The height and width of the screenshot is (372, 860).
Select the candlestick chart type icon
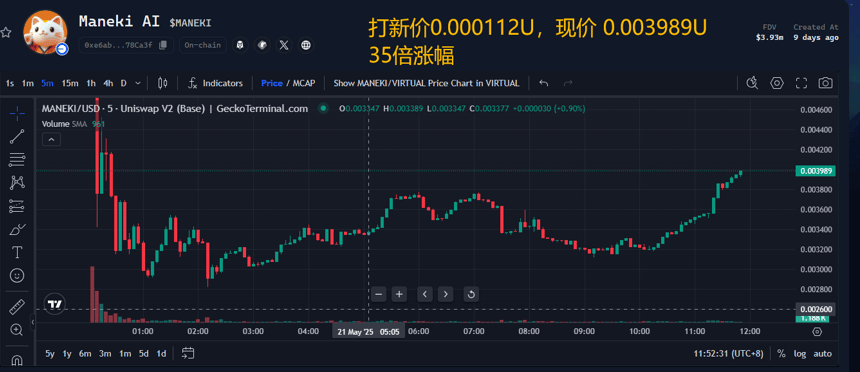pyautogui.click(x=162, y=83)
